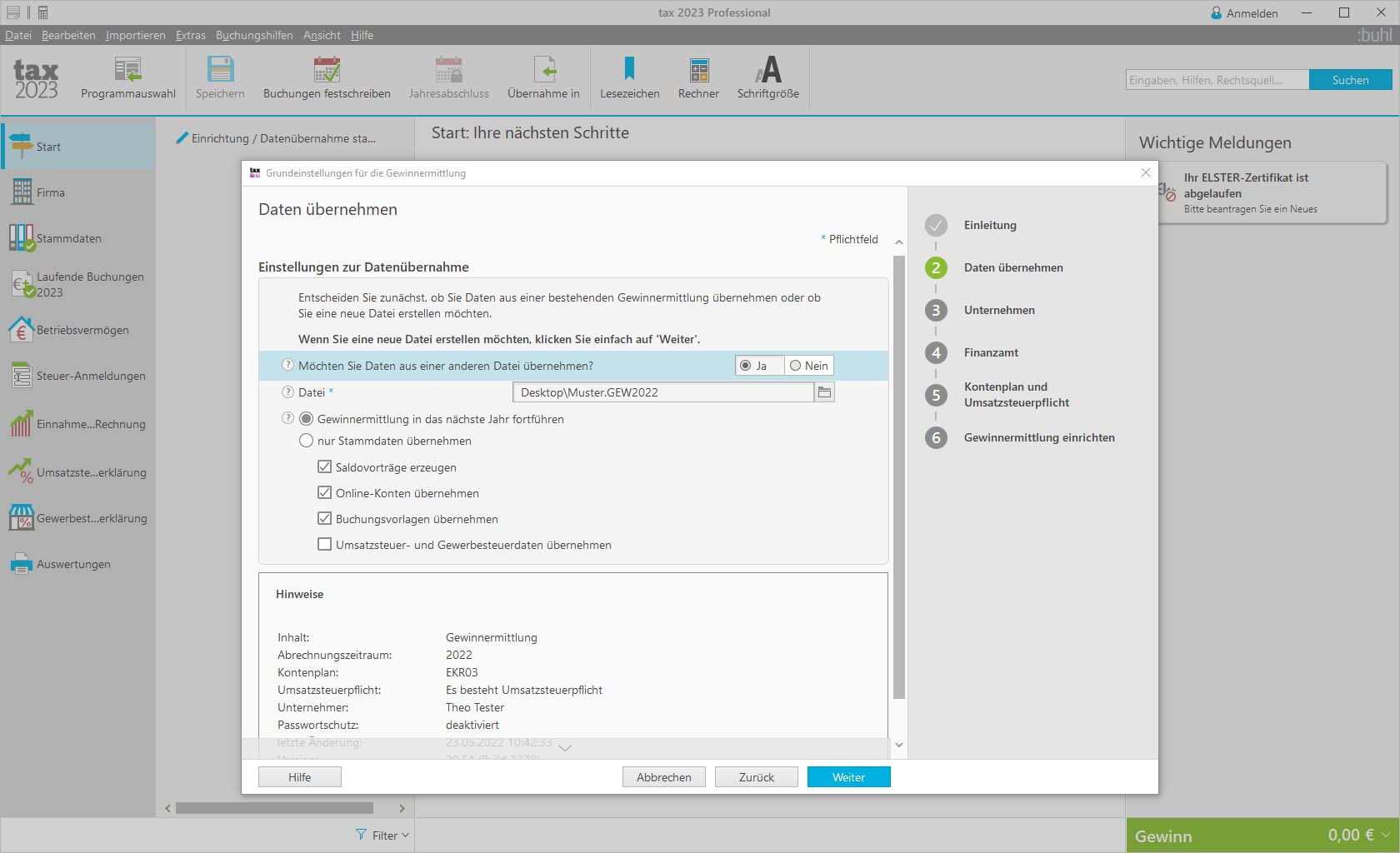The height and width of the screenshot is (853, 1400).
Task: Uncheck Online-Konten übernehmen
Action: 325,492
